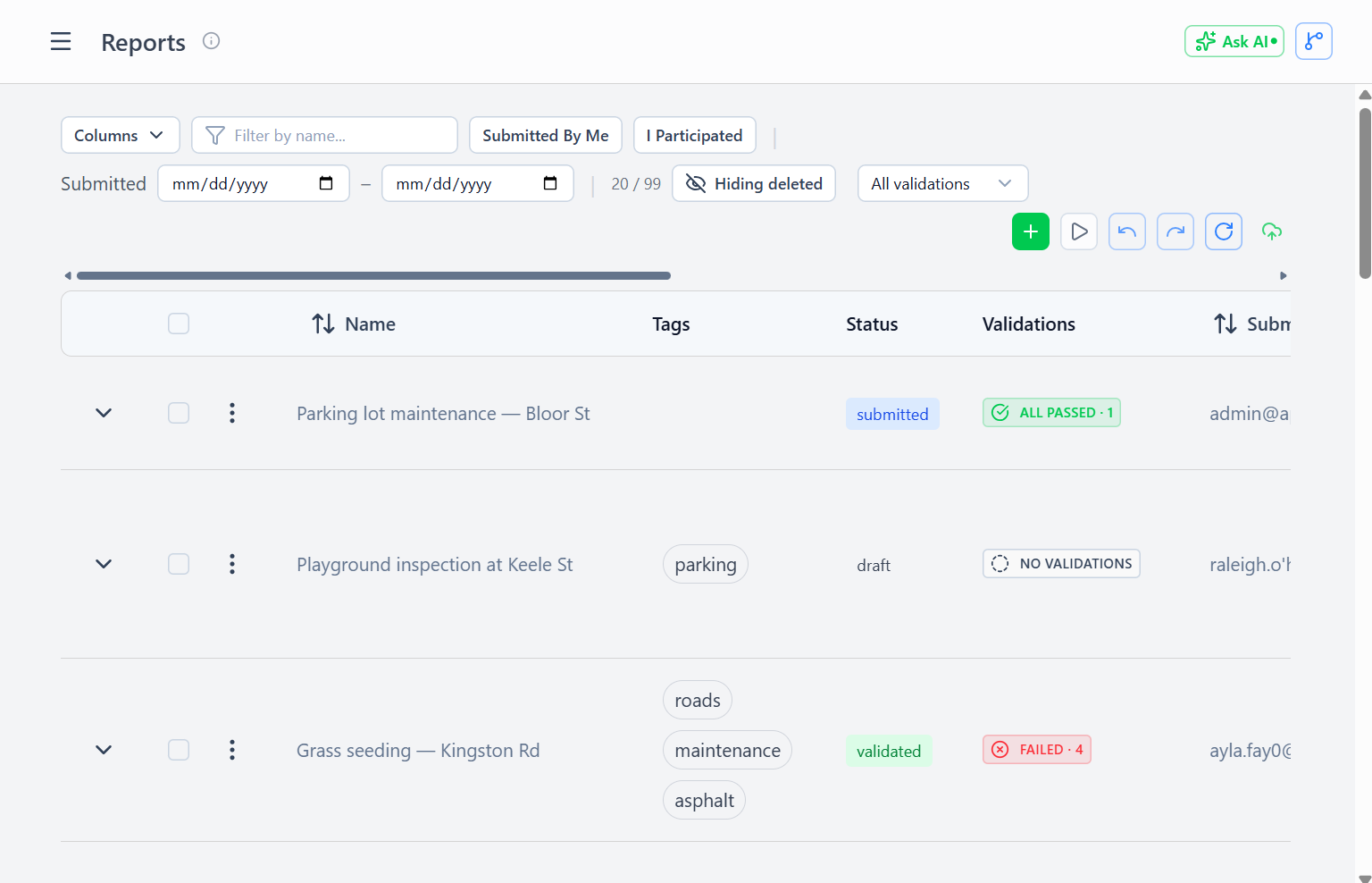The image size is (1372, 883).
Task: Open the Columns dropdown
Action: (121, 135)
